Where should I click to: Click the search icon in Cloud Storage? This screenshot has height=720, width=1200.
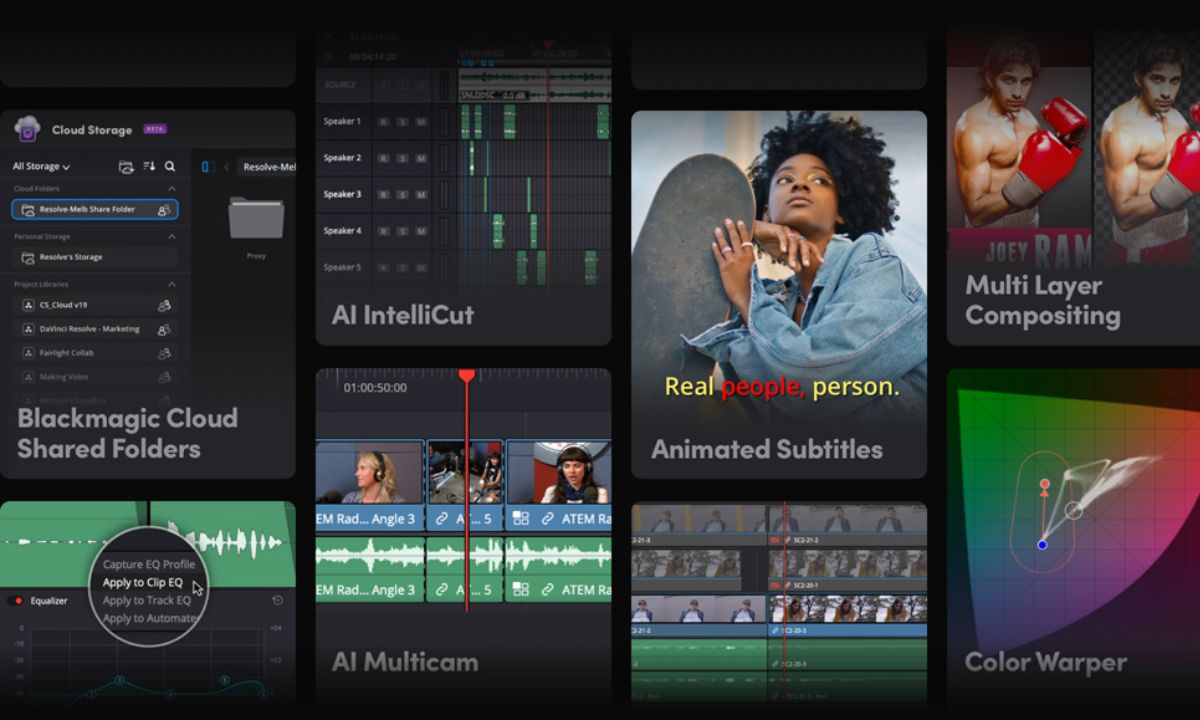coord(170,167)
